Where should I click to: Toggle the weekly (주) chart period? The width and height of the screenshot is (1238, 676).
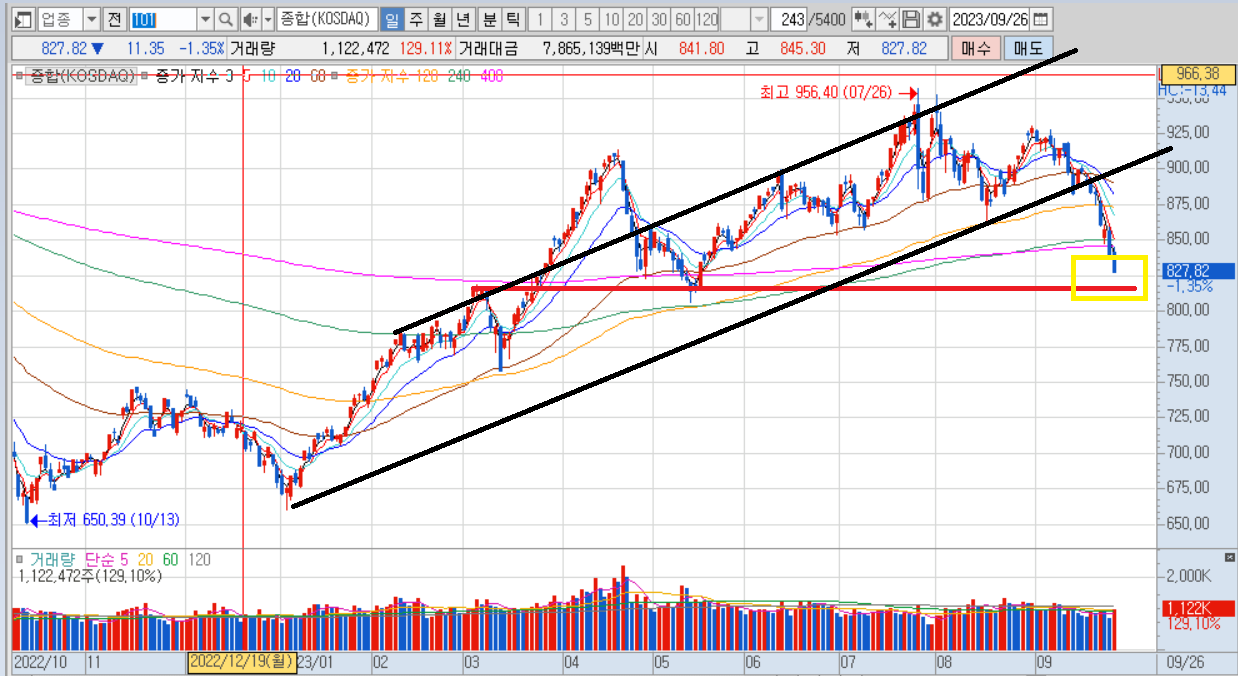point(416,19)
